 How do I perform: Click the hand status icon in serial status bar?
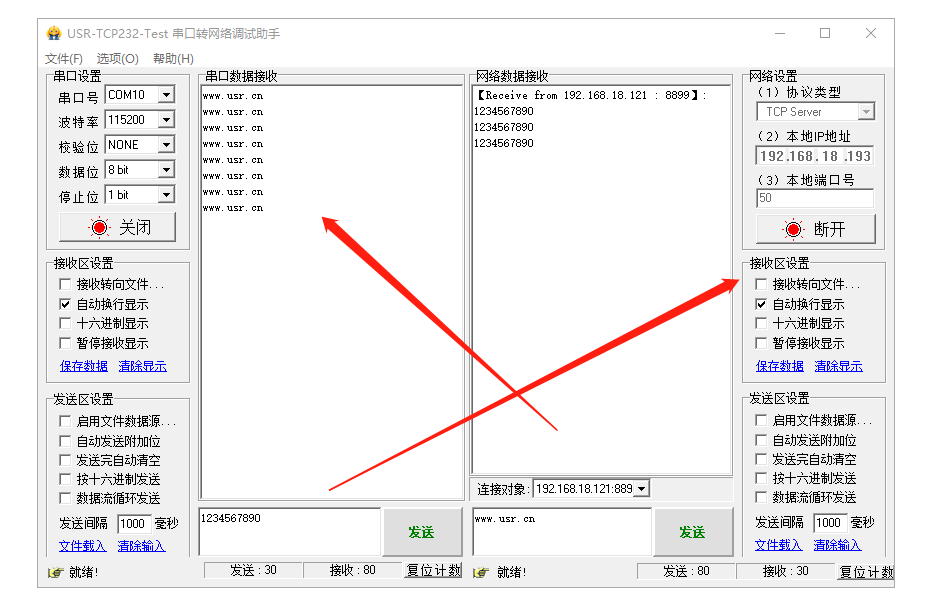coord(55,573)
